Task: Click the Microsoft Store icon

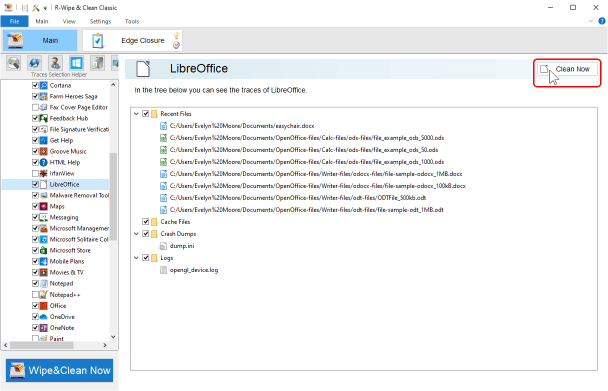Action: point(44,251)
